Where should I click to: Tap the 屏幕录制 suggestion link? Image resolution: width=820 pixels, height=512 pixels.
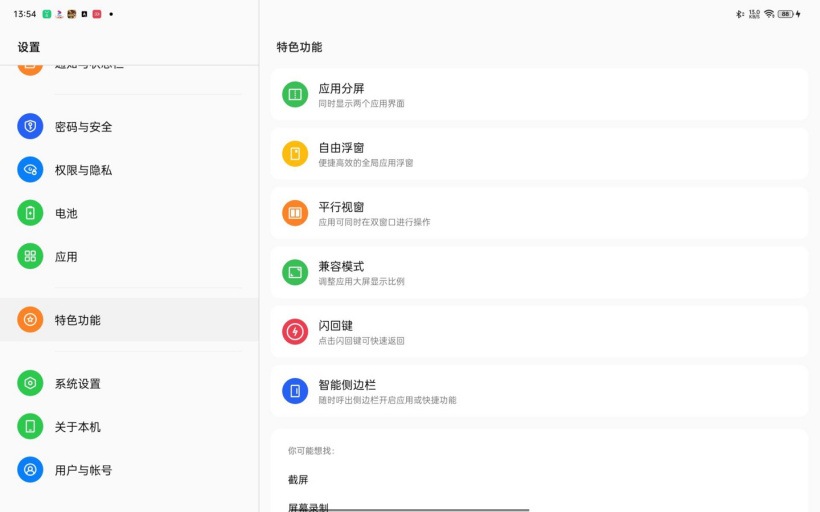pyautogui.click(x=308, y=507)
